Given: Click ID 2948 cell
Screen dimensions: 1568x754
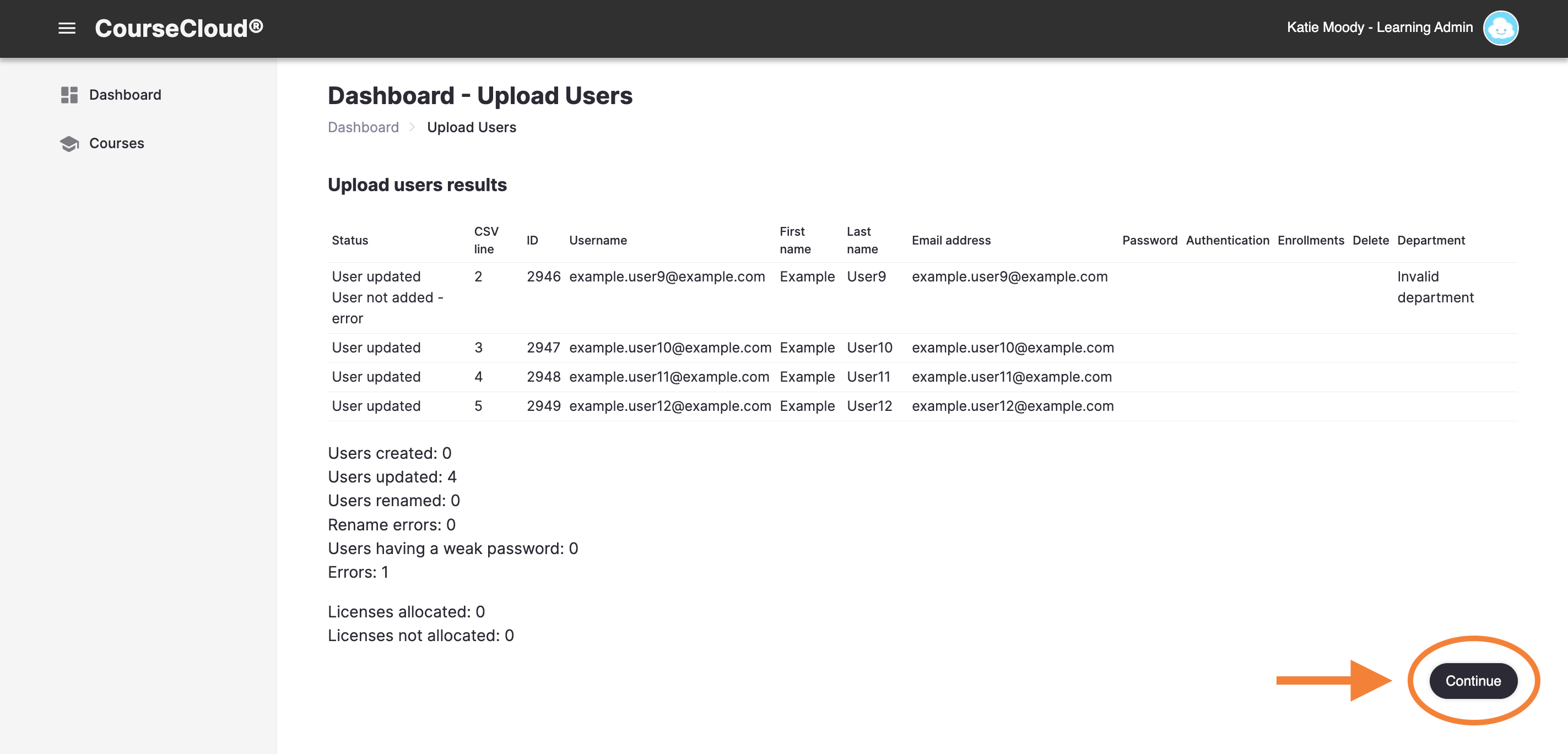Looking at the screenshot, I should tap(543, 377).
